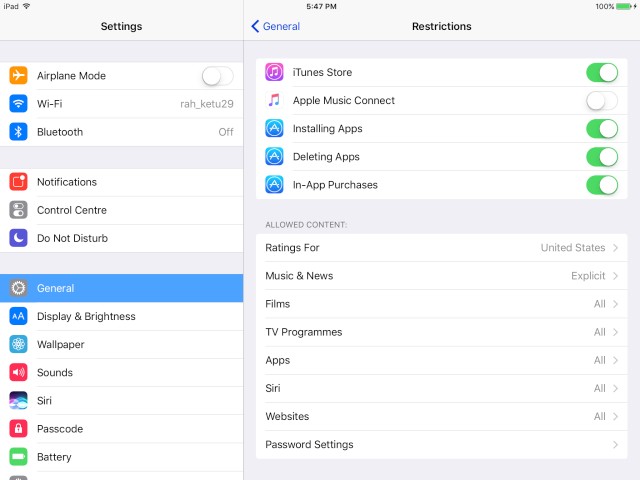The width and height of the screenshot is (640, 480).
Task: Tap the Deleting Apps App Store icon
Action: [x=274, y=157]
